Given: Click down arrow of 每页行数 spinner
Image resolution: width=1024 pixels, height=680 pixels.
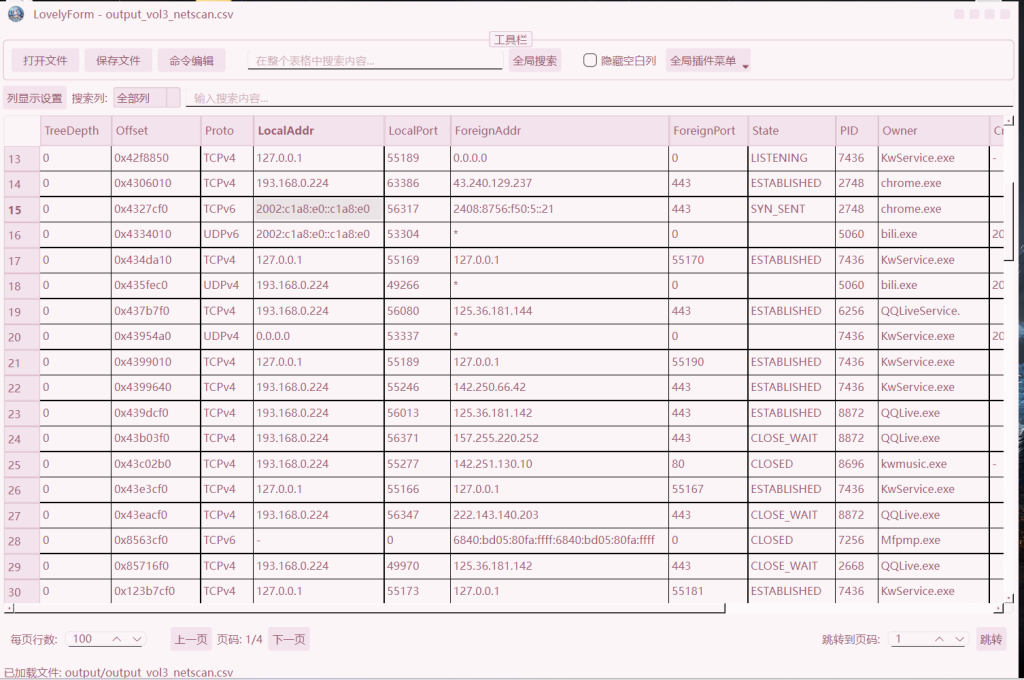Looking at the screenshot, I should coord(137,639).
